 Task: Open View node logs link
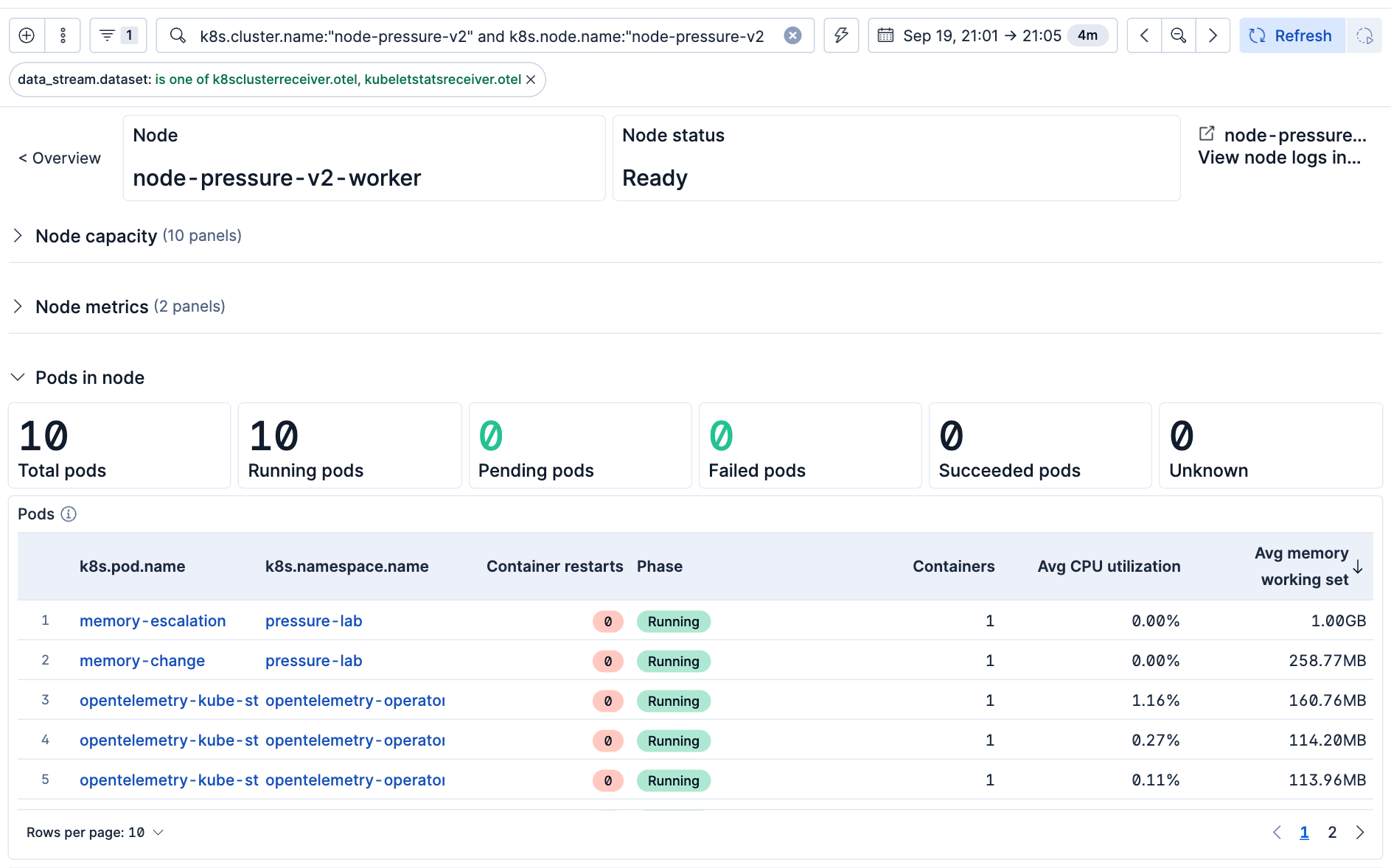click(x=1279, y=158)
